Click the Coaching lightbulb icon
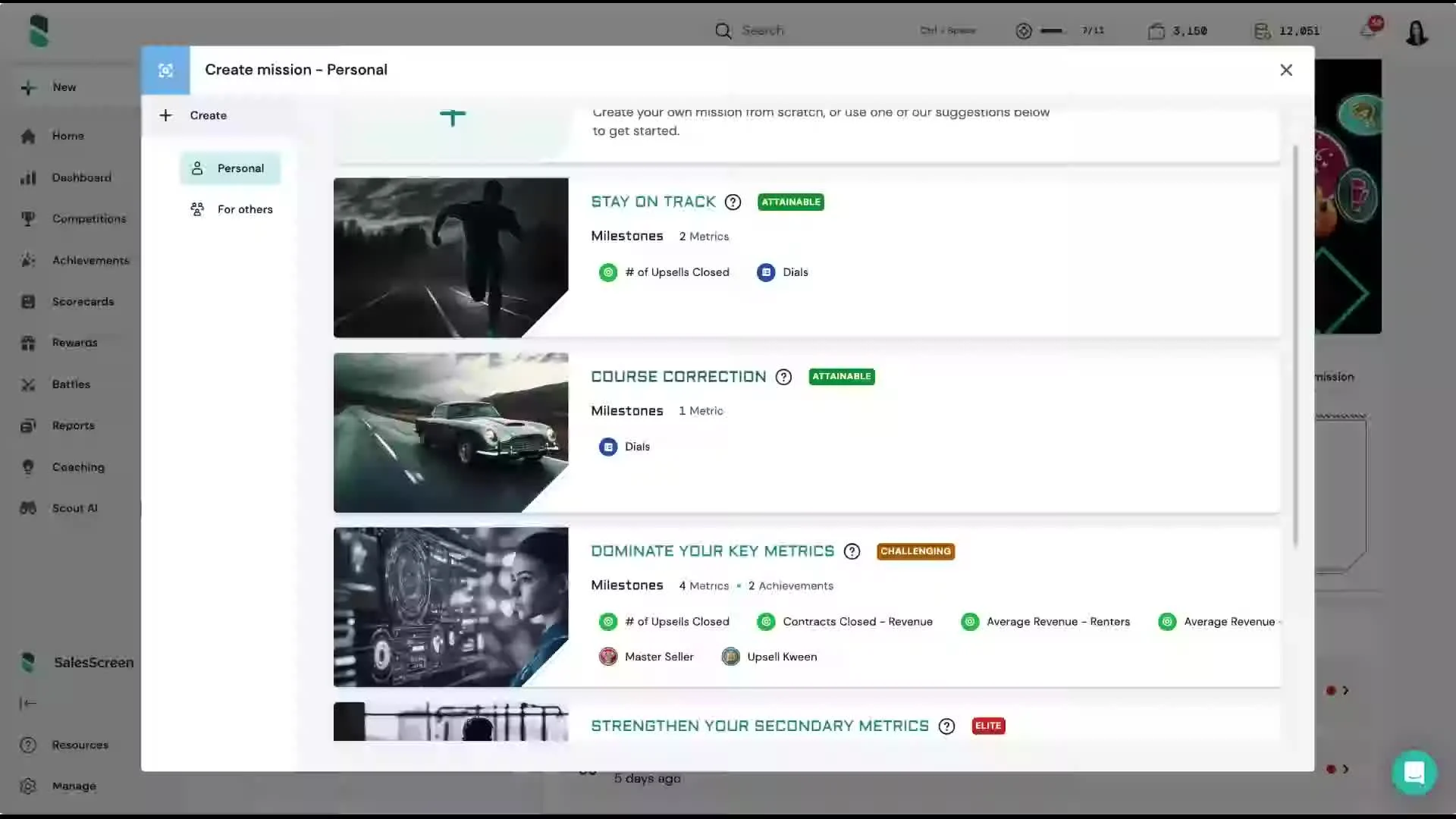This screenshot has height=819, width=1456. (29, 467)
